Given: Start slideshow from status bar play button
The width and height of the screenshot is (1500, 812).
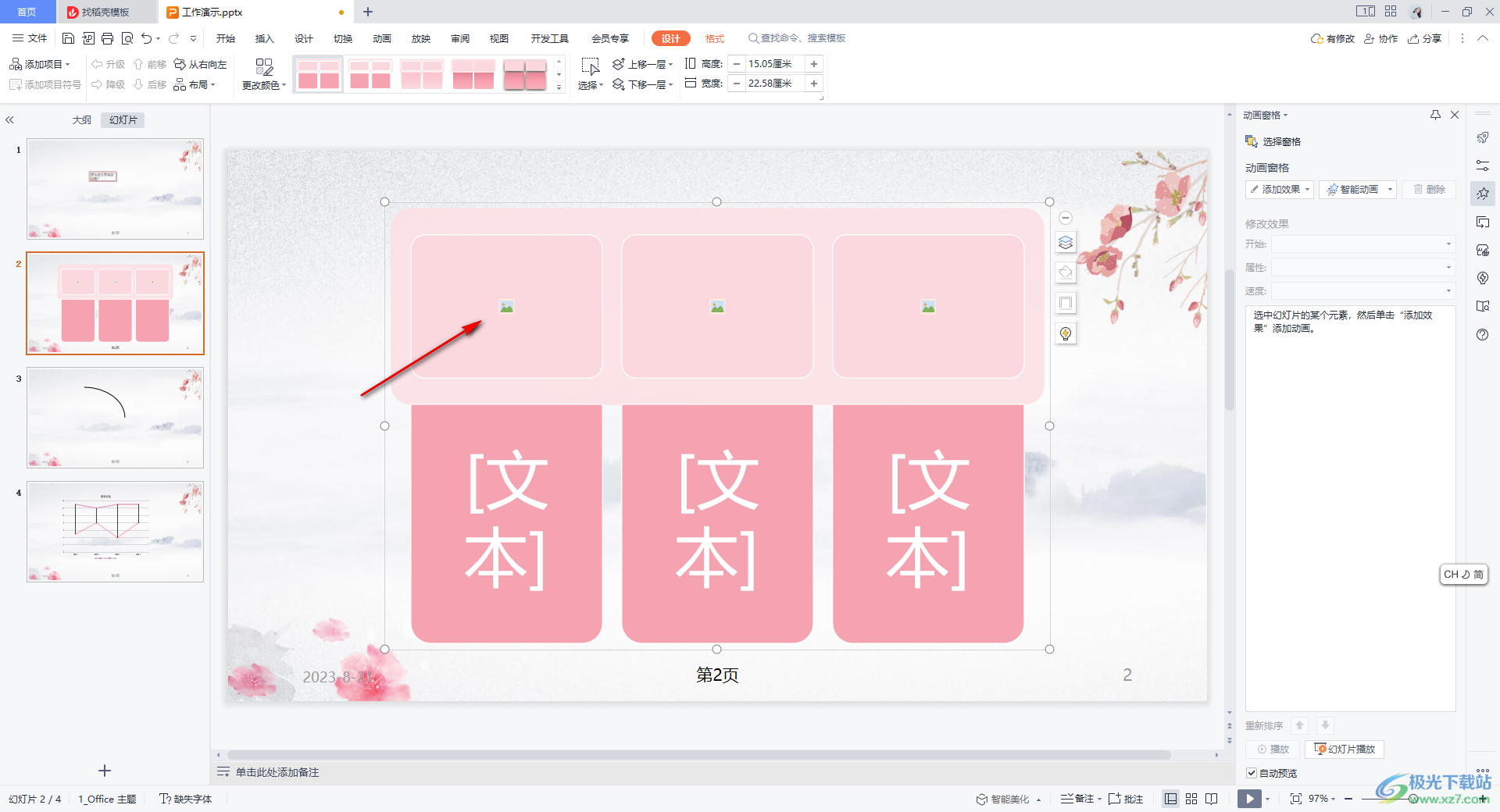Looking at the screenshot, I should click(1249, 799).
